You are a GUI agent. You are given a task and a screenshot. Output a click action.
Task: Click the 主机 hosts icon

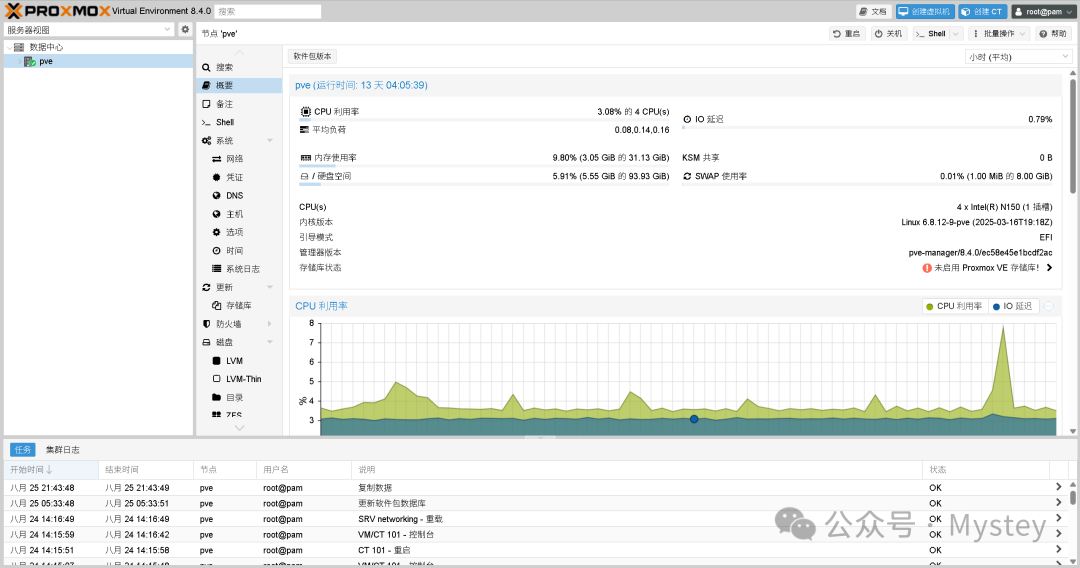tap(216, 214)
